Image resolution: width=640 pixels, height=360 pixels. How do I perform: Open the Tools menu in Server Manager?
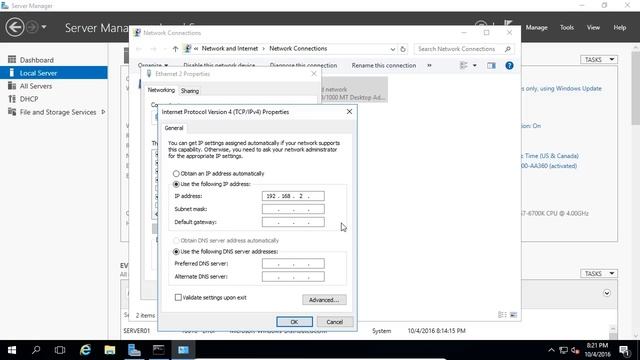(567, 27)
